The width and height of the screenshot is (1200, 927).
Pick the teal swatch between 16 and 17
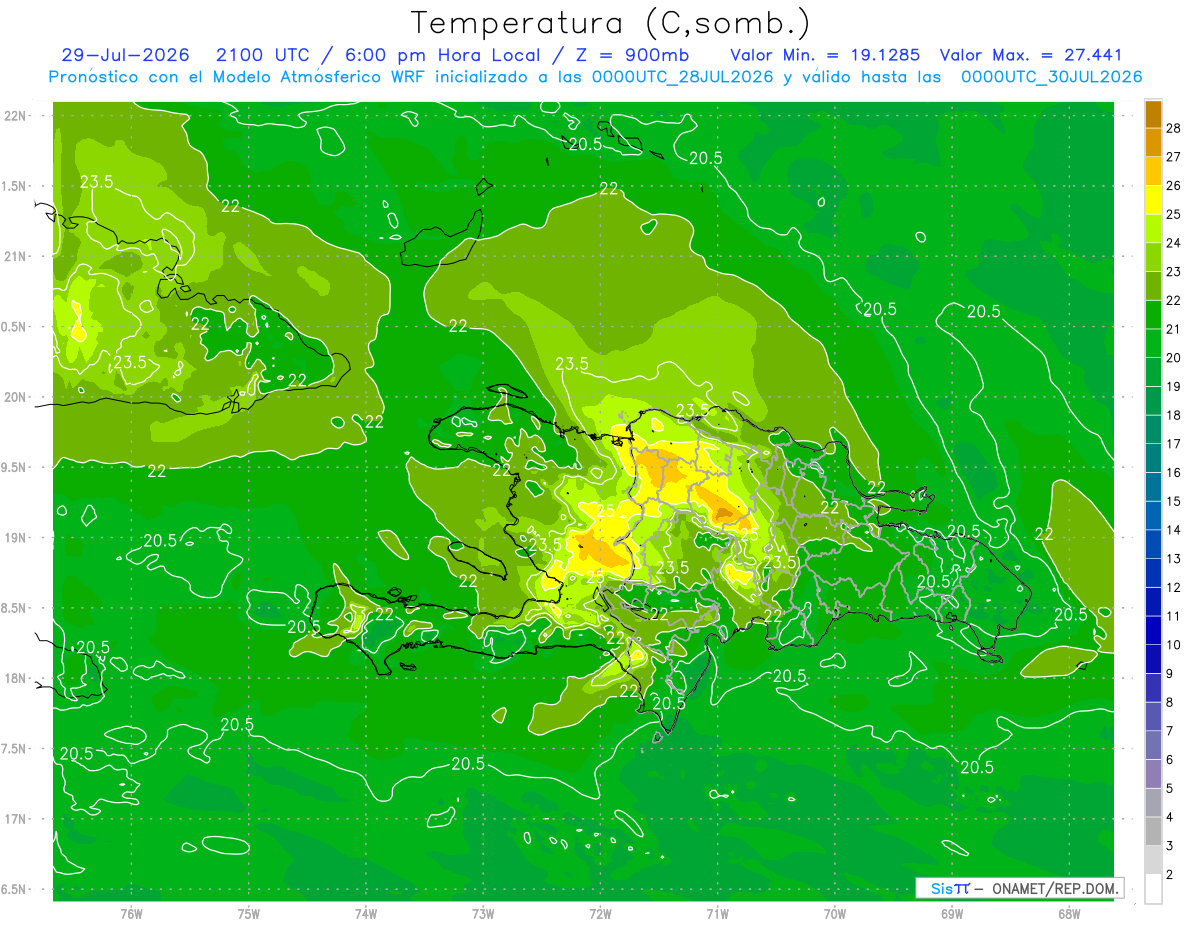coord(1153,459)
